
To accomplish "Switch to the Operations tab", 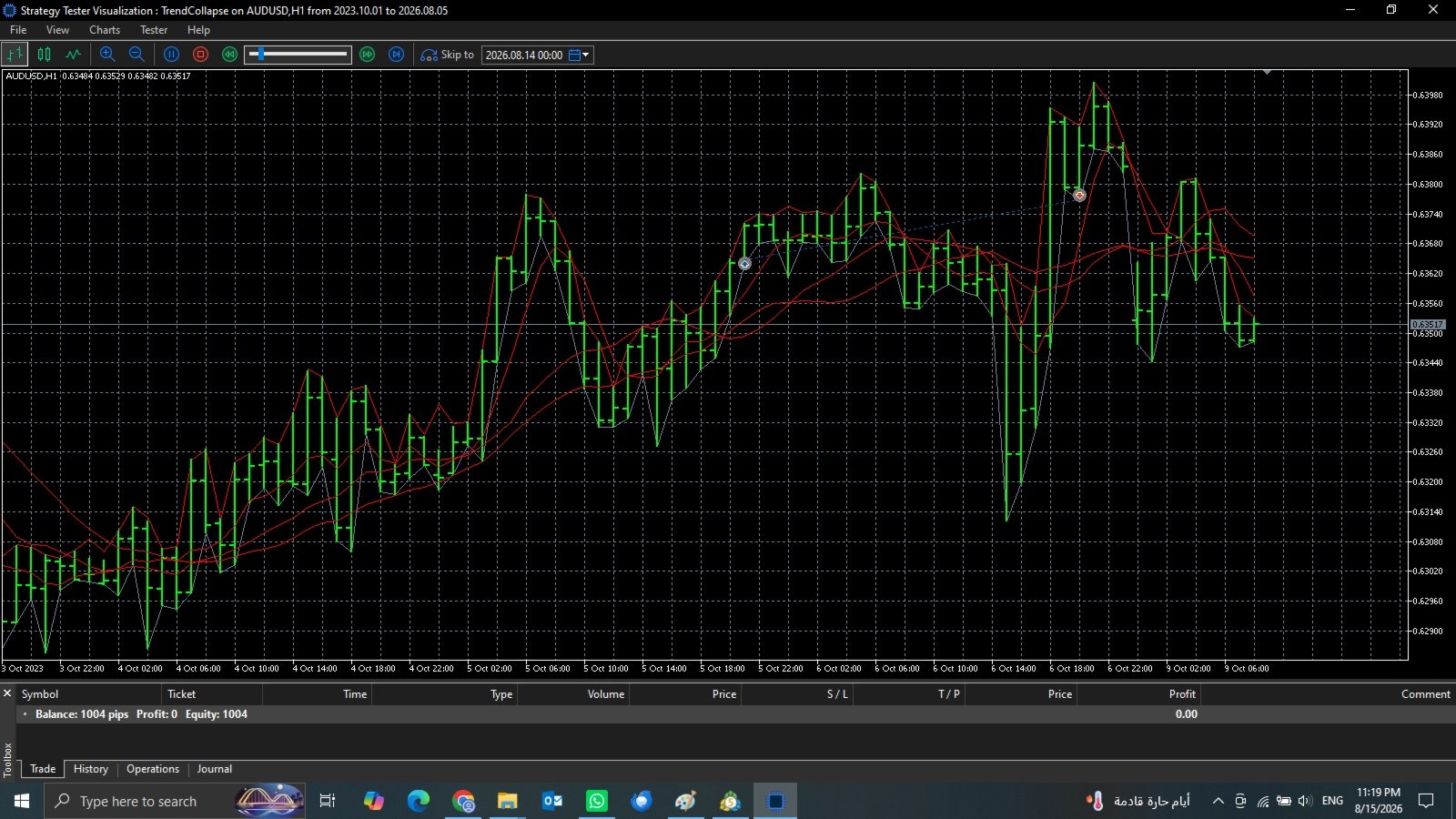I will point(153,769).
